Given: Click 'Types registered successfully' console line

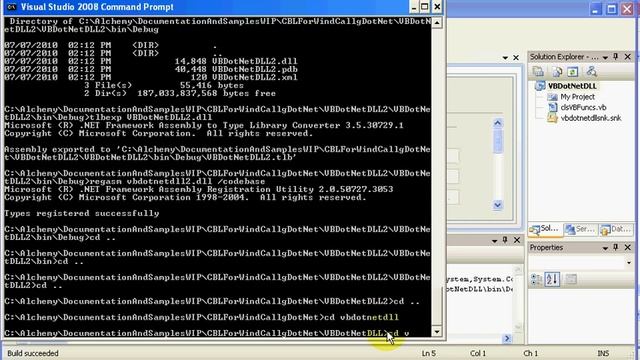Looking at the screenshot, I should coord(82,213).
